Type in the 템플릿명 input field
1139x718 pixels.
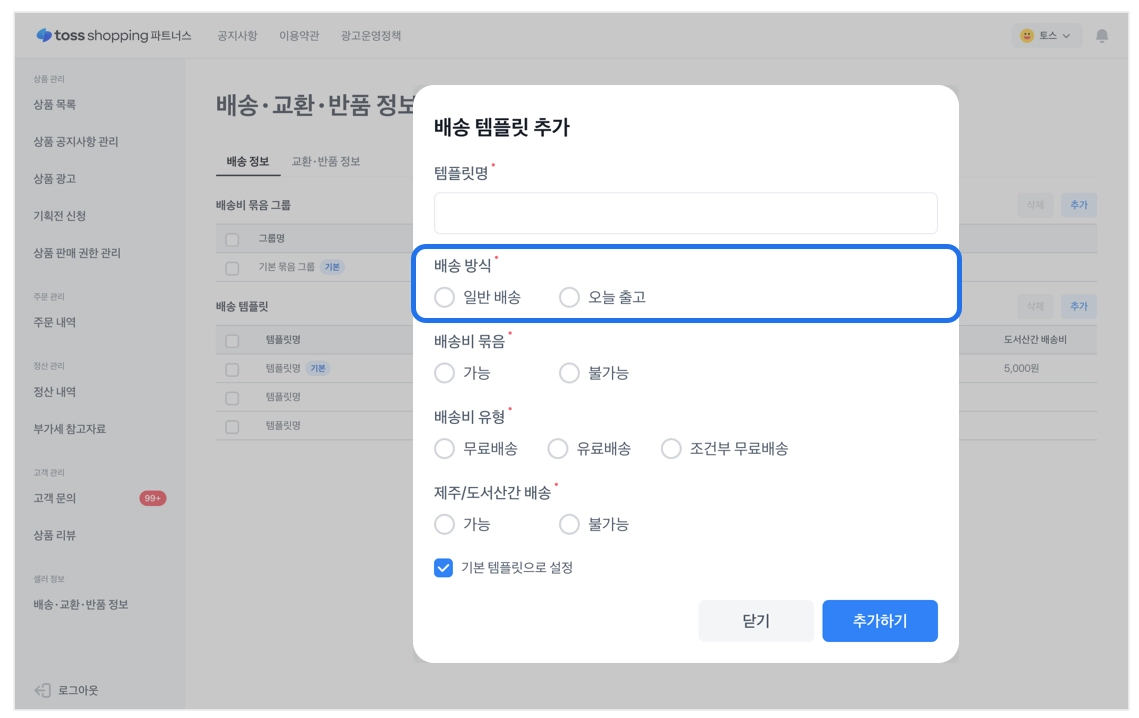click(x=685, y=213)
